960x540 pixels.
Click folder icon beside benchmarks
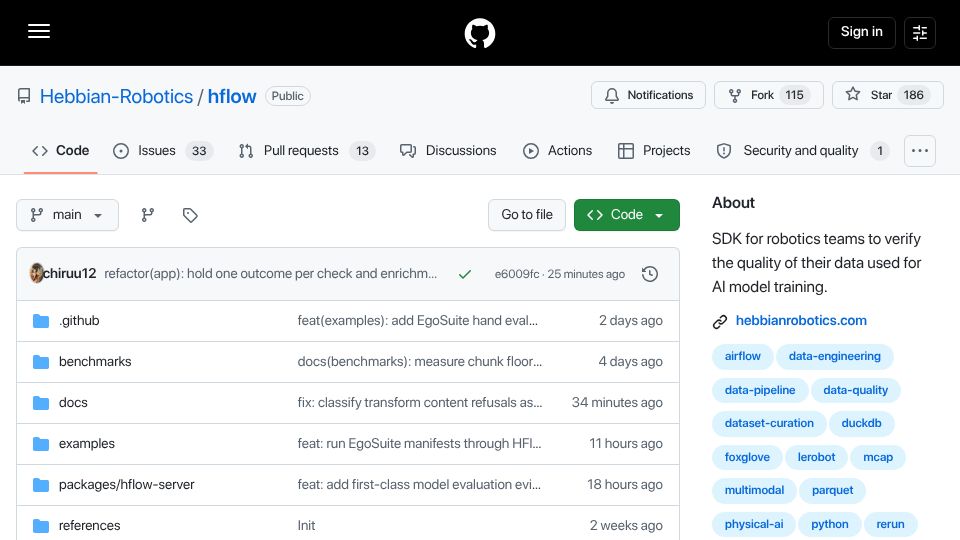click(40, 362)
